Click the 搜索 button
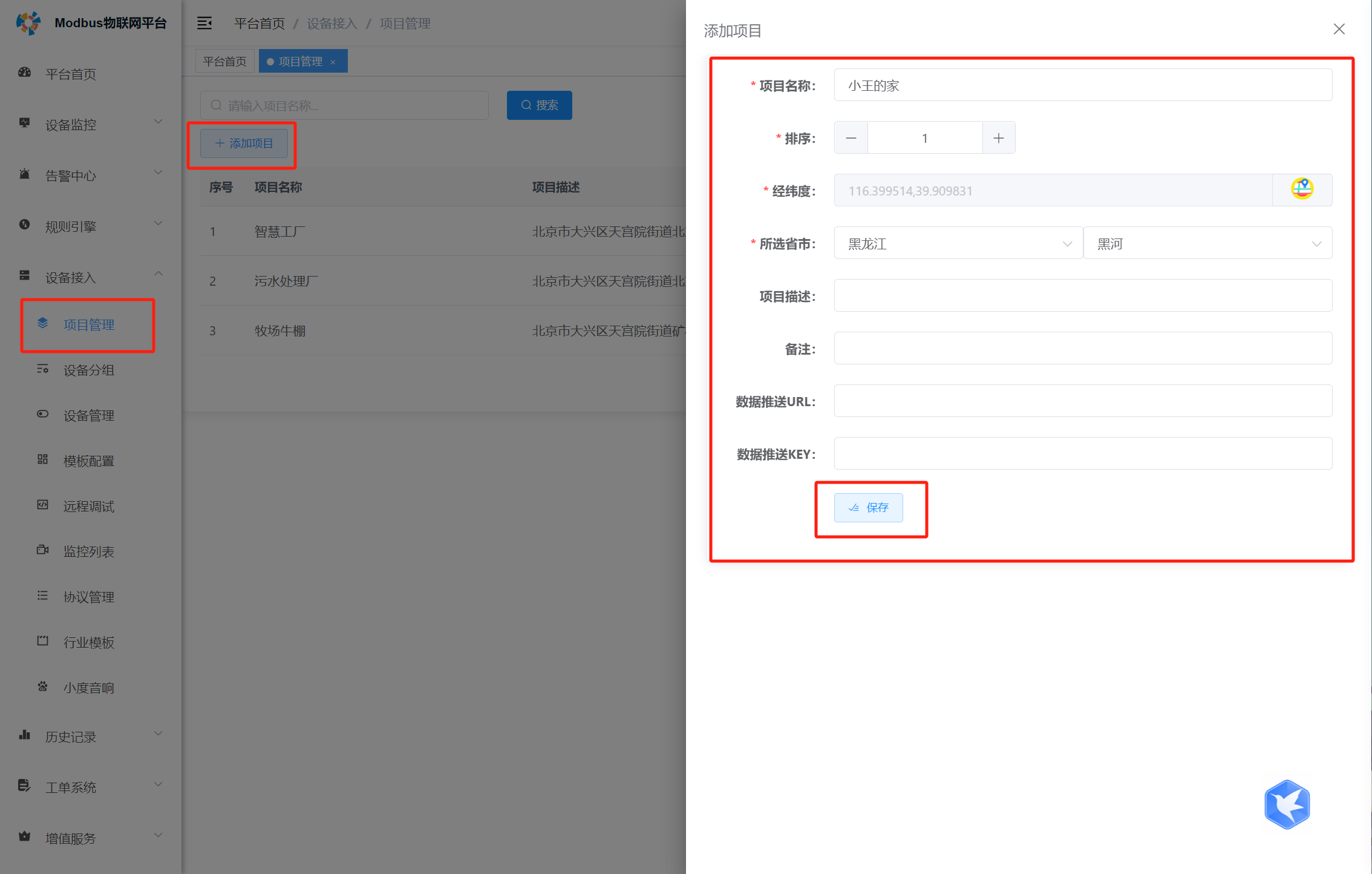Viewport: 1372px width, 874px height. point(539,105)
